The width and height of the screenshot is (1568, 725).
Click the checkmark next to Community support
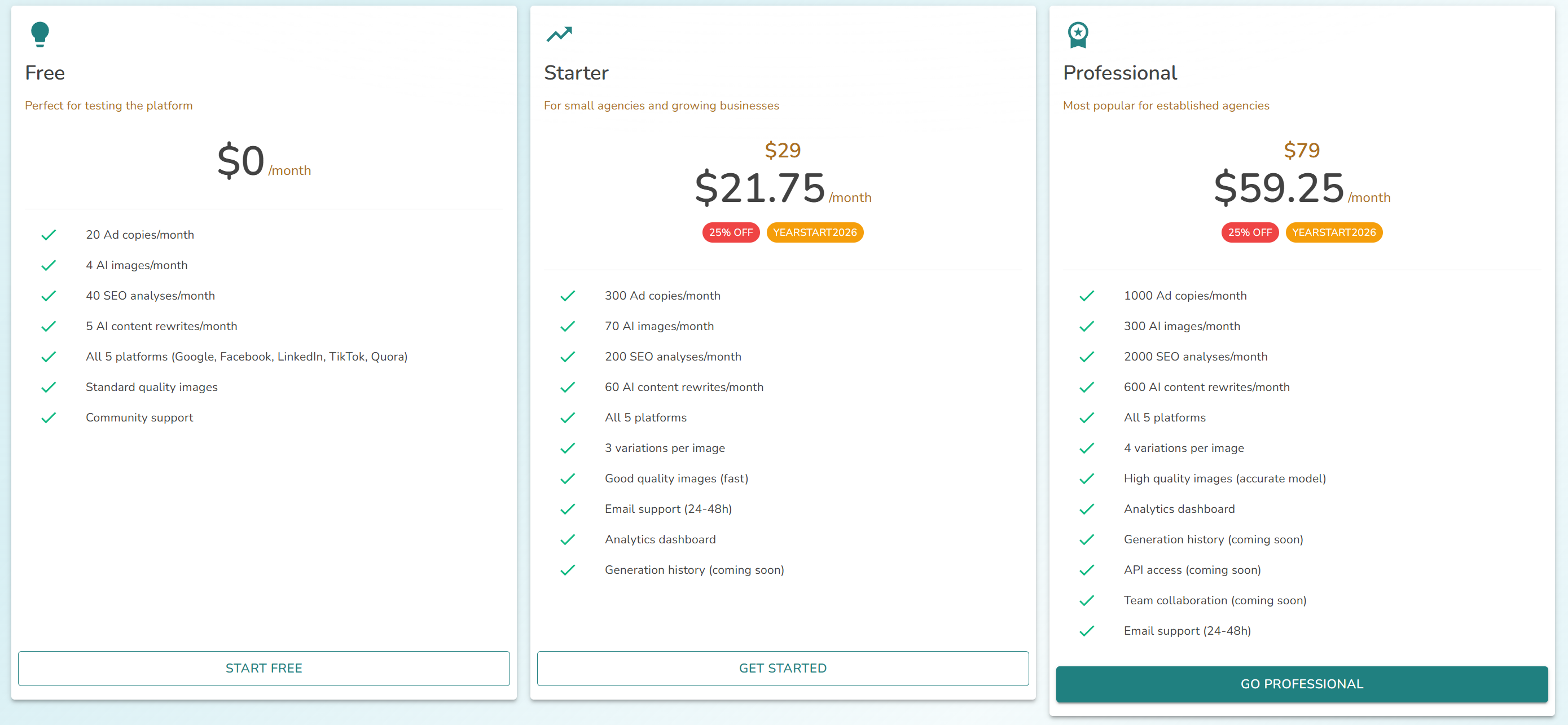49,418
